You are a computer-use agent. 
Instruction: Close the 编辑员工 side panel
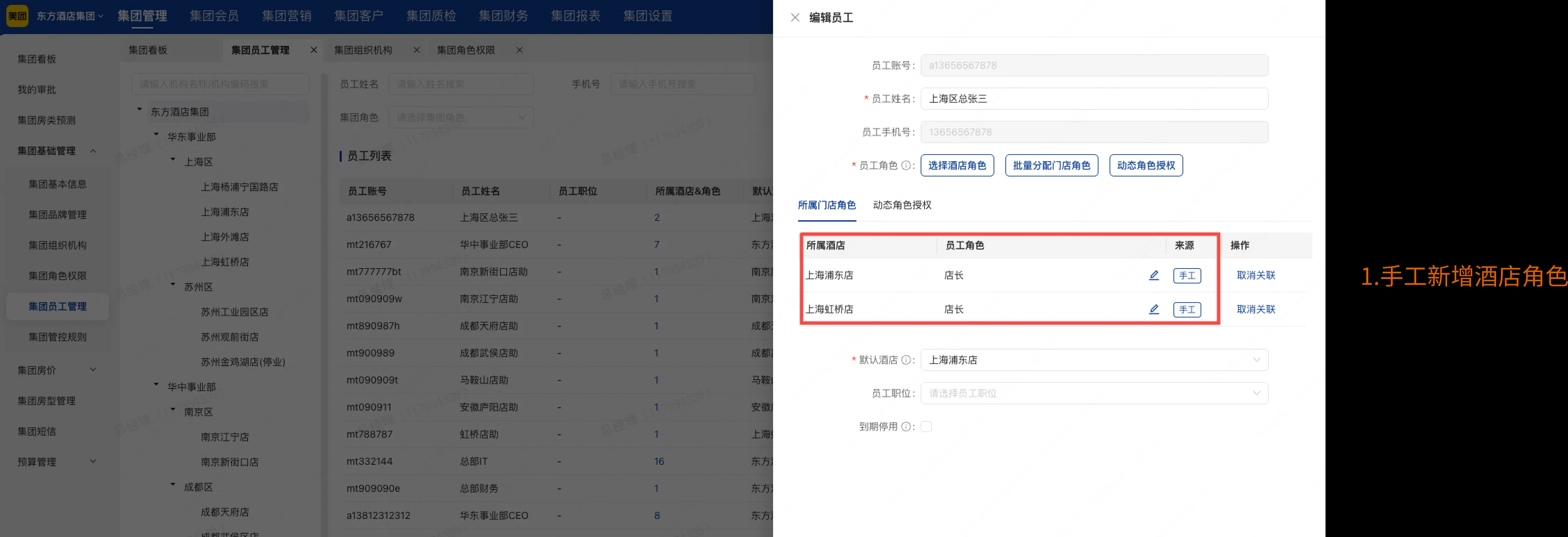pyautogui.click(x=795, y=18)
